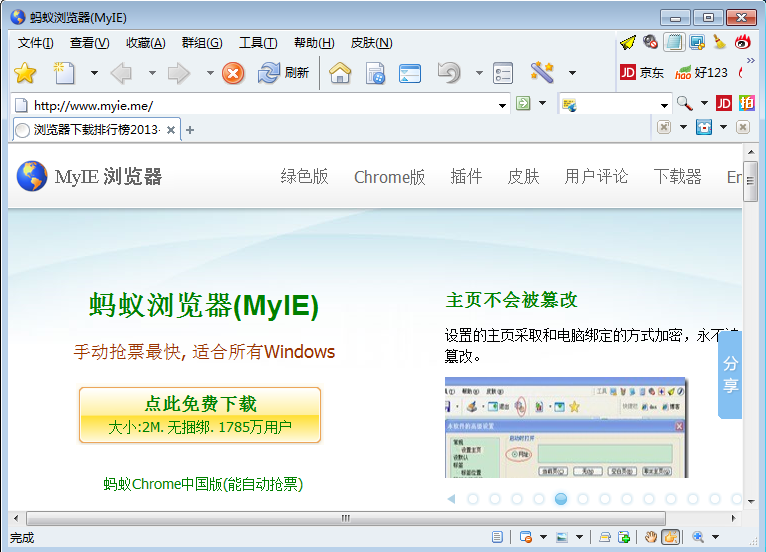This screenshot has height=552, width=766.
Task: Click the block media icon
Action: (650, 42)
